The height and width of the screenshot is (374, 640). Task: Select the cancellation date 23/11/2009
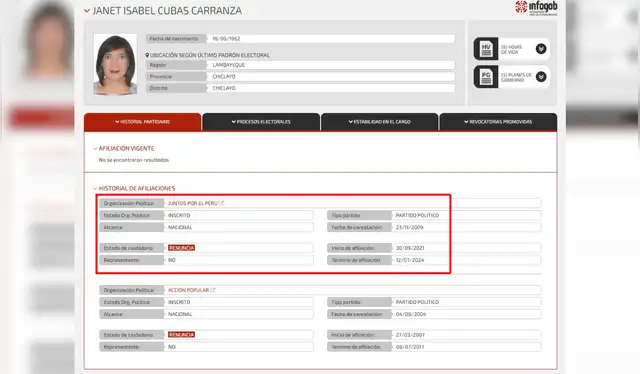click(x=409, y=227)
